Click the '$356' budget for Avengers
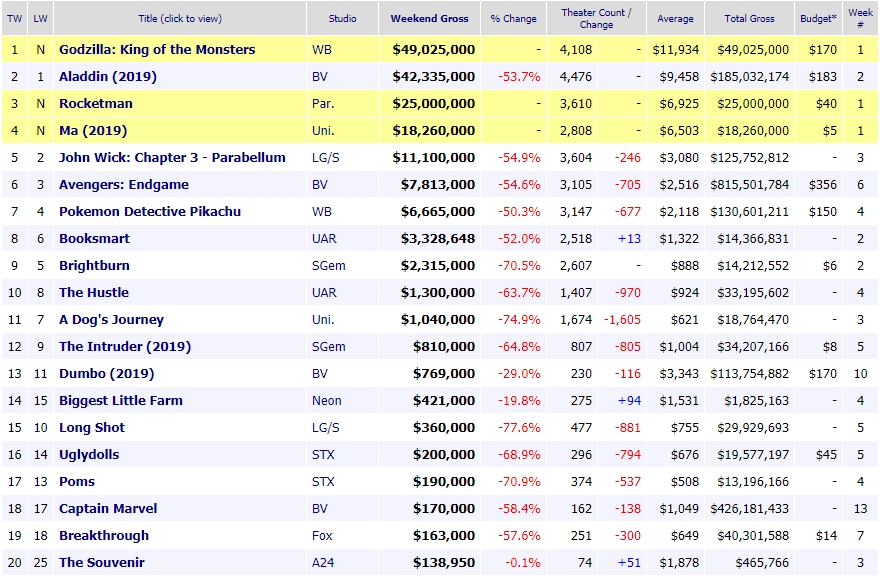This screenshot has width=880, height=576. point(823,184)
